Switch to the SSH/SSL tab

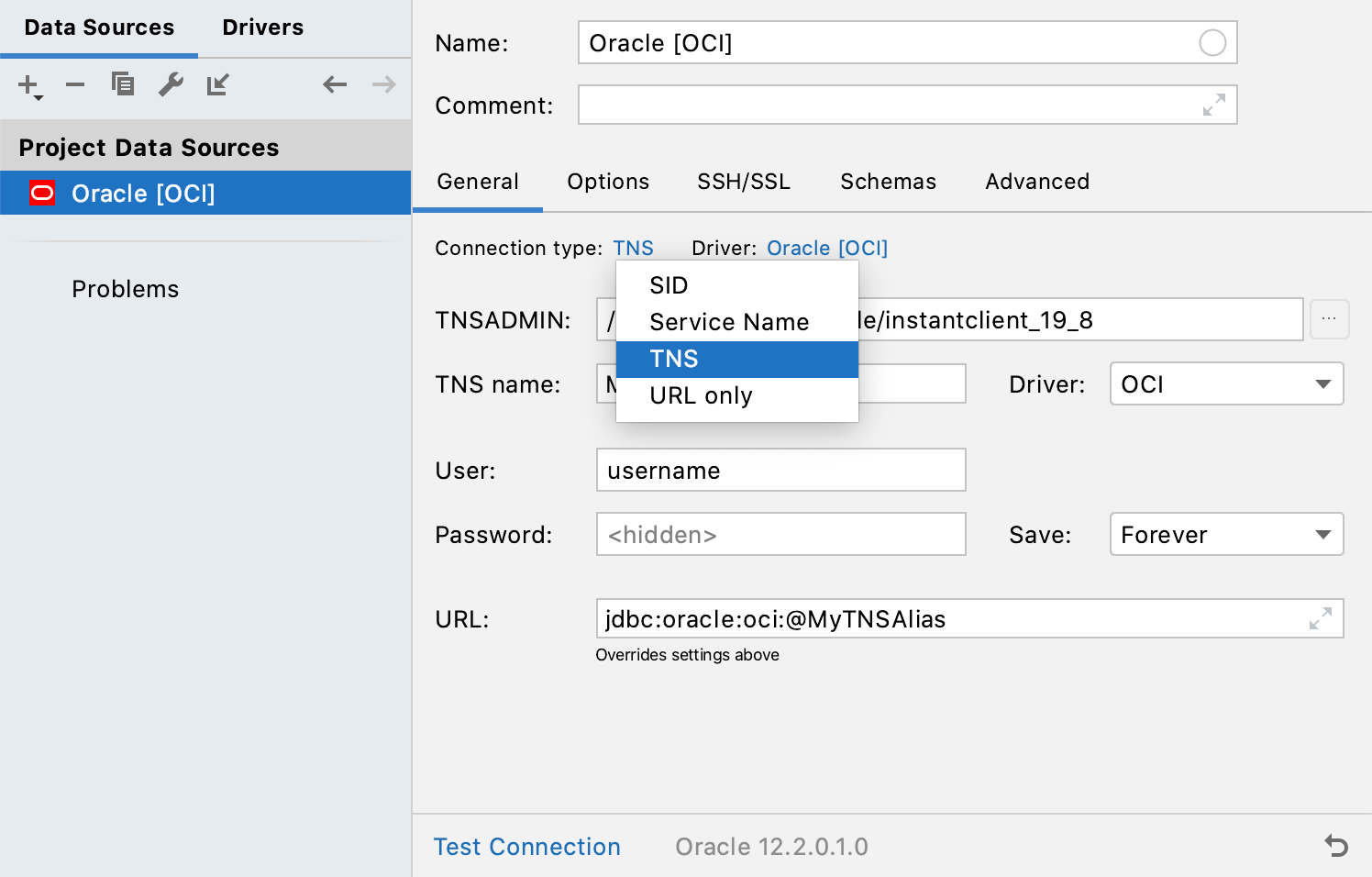click(x=743, y=182)
